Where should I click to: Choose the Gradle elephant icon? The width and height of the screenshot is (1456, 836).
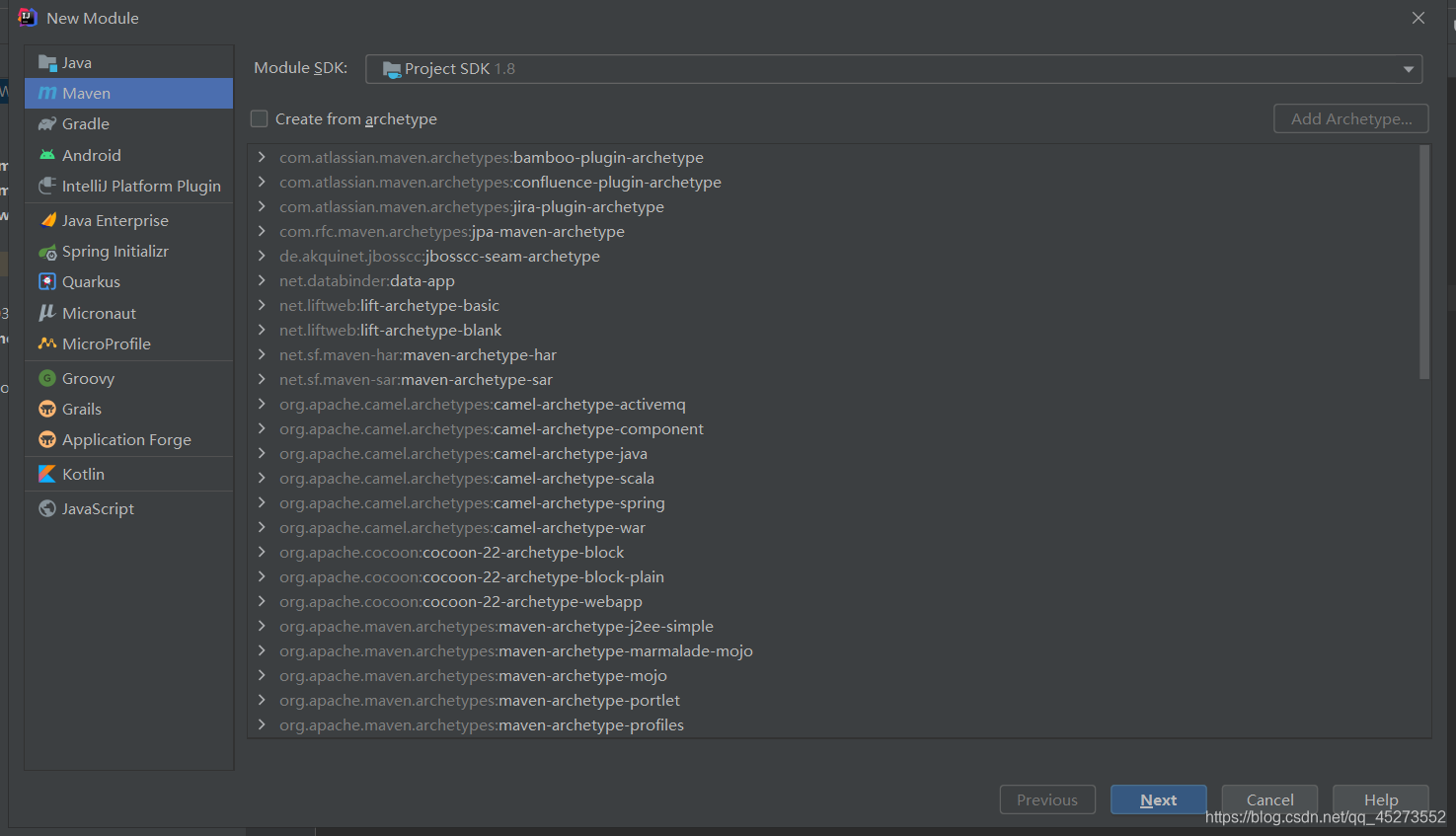pos(46,123)
